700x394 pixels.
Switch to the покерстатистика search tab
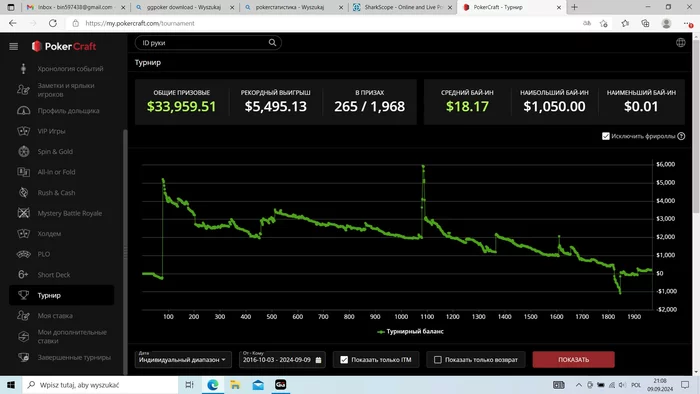293,7
